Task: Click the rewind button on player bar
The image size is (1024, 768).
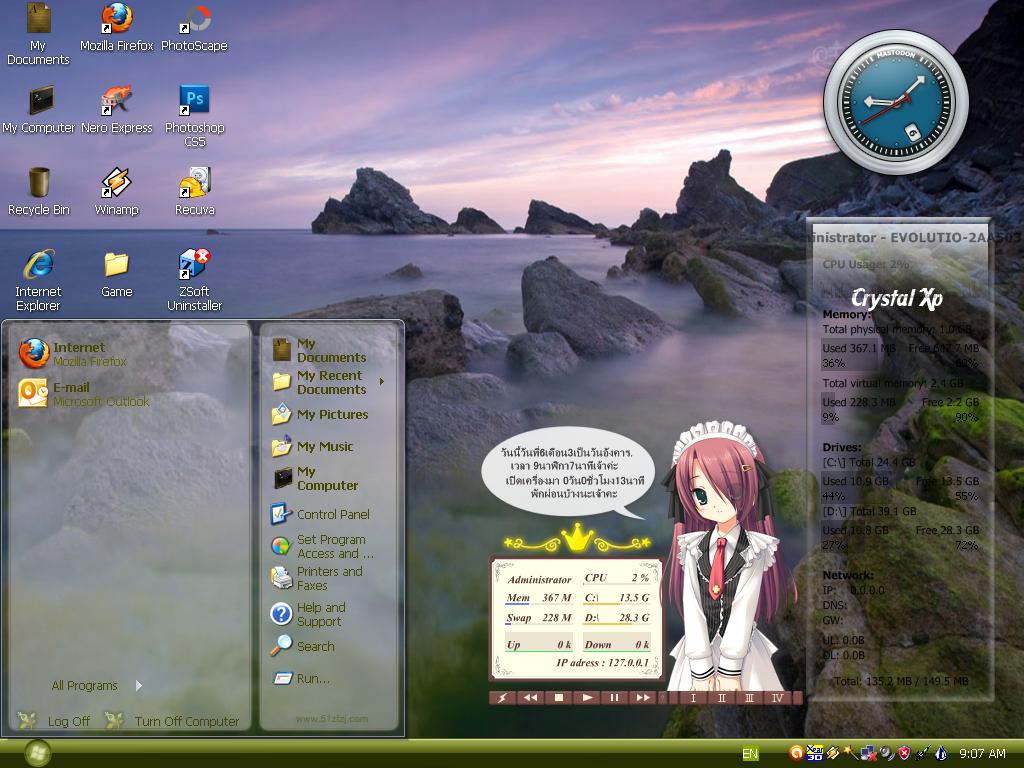Action: pos(530,697)
